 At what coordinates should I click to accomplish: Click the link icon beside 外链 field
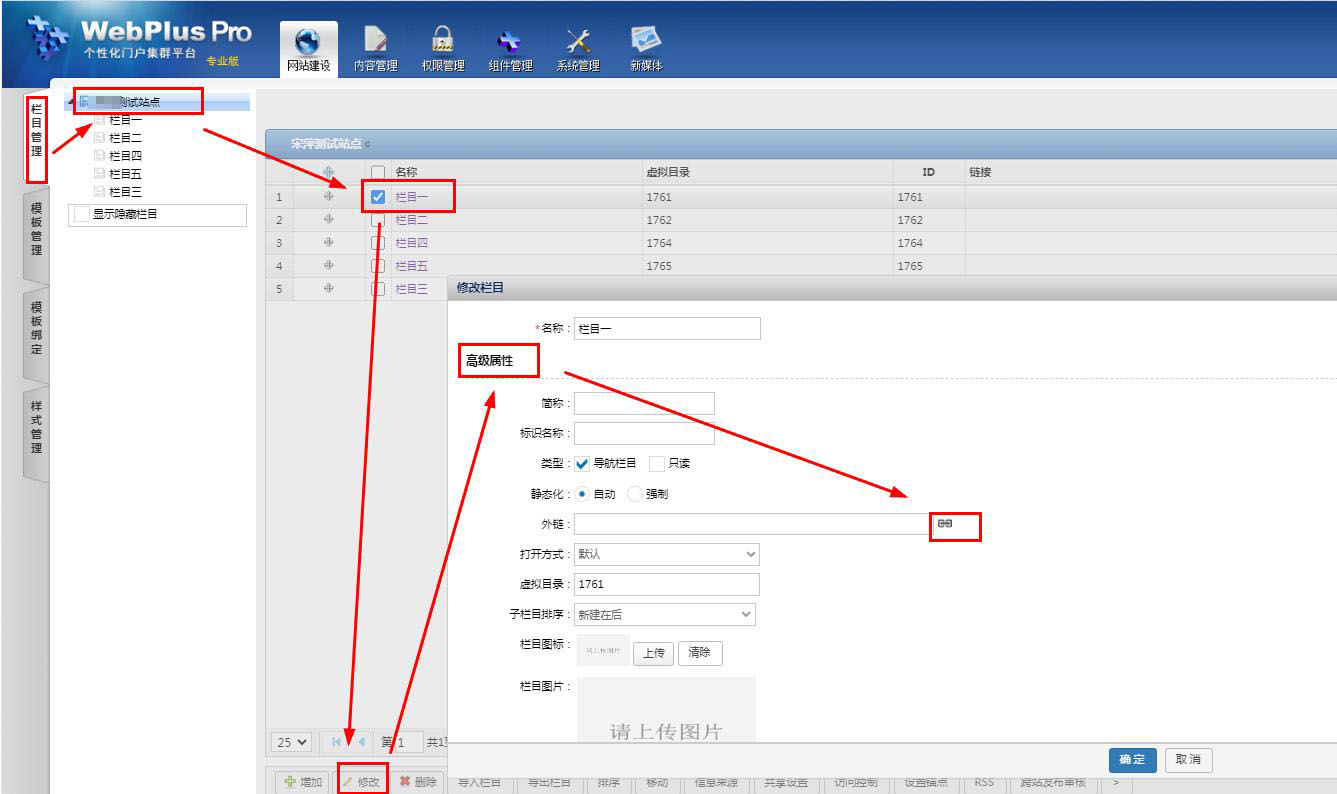click(x=945, y=524)
